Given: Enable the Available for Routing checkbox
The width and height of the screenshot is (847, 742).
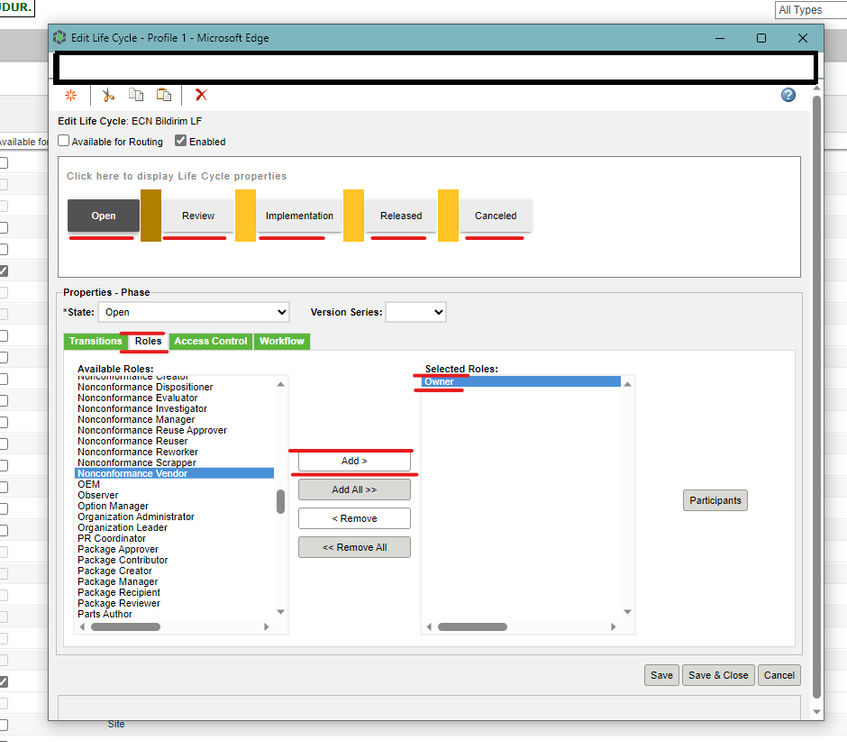Looking at the screenshot, I should click(64, 141).
